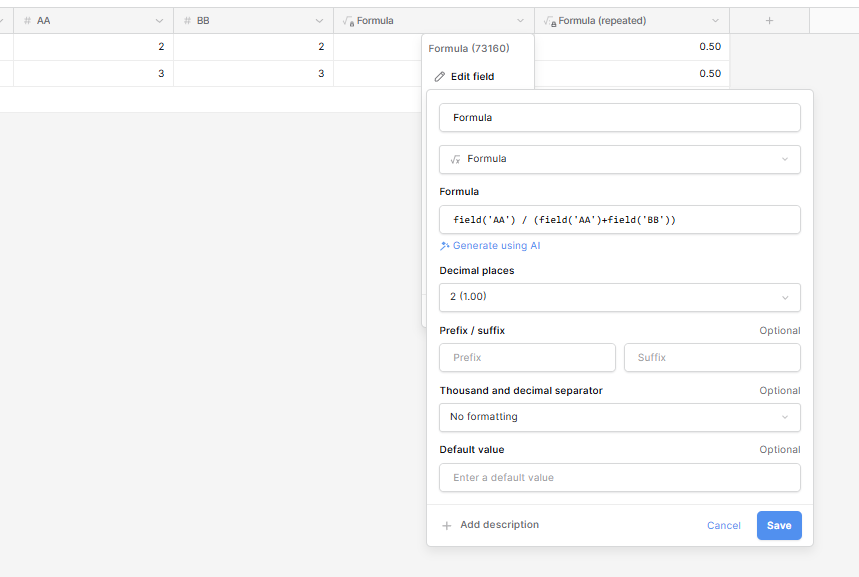Image resolution: width=859 pixels, height=577 pixels.
Task: Click Generate using AI link
Action: pos(490,246)
